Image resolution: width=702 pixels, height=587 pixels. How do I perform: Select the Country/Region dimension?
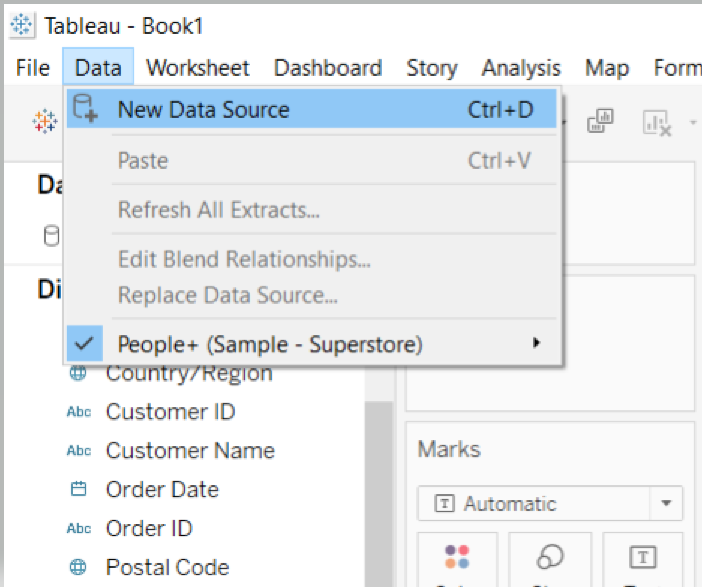click(189, 373)
